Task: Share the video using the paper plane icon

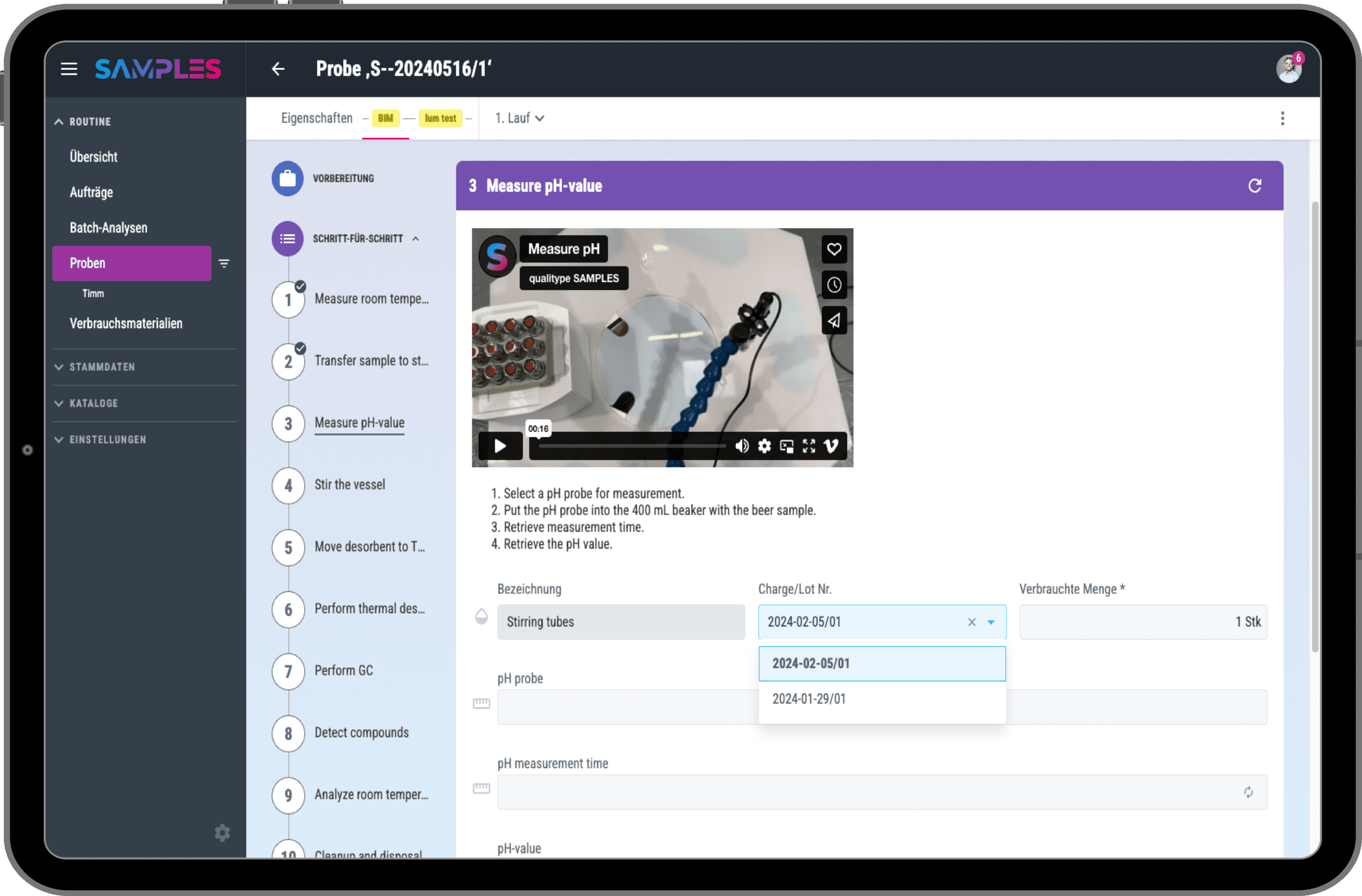Action: (x=834, y=320)
